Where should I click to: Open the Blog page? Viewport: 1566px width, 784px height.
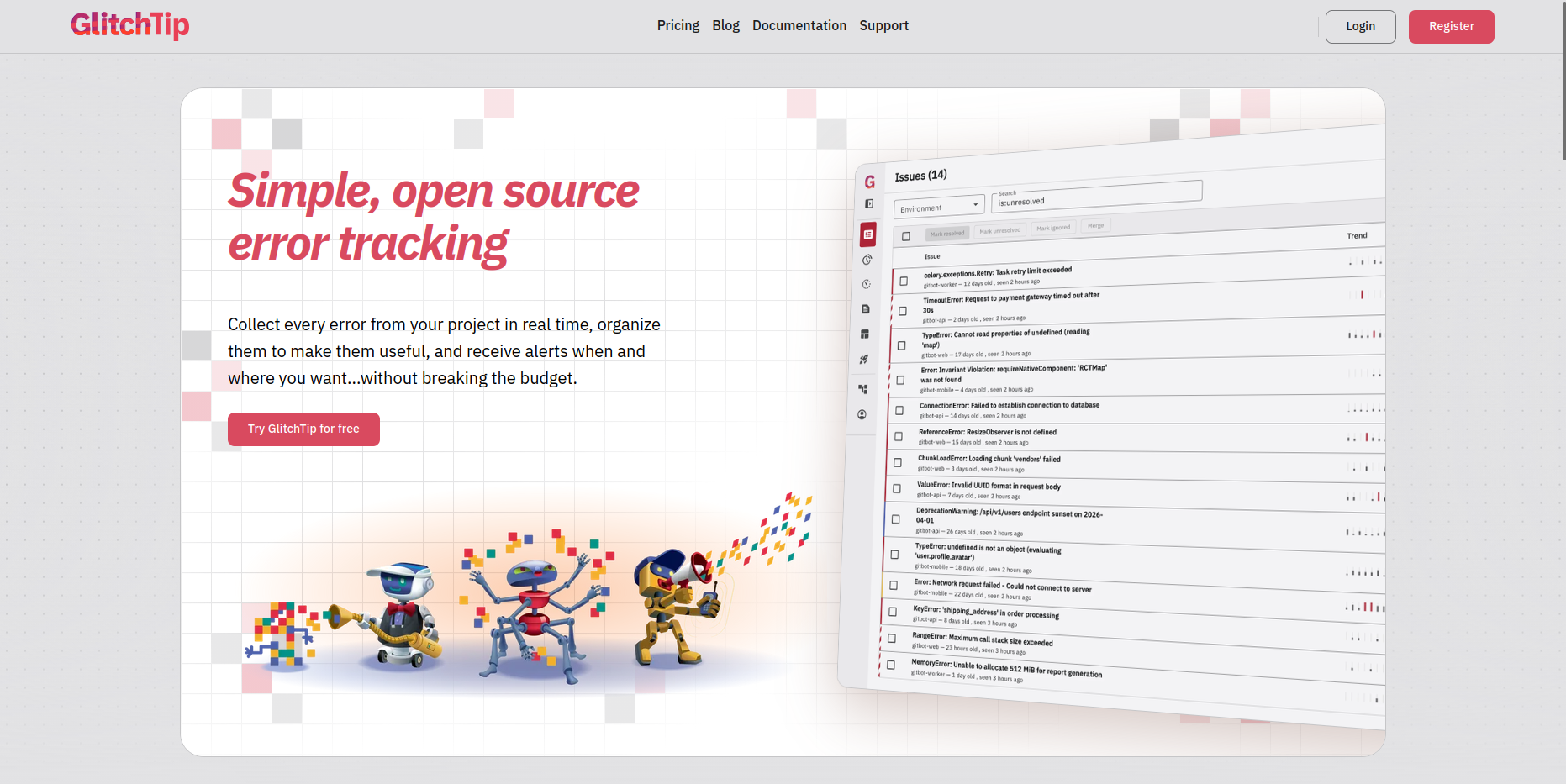pyautogui.click(x=725, y=25)
